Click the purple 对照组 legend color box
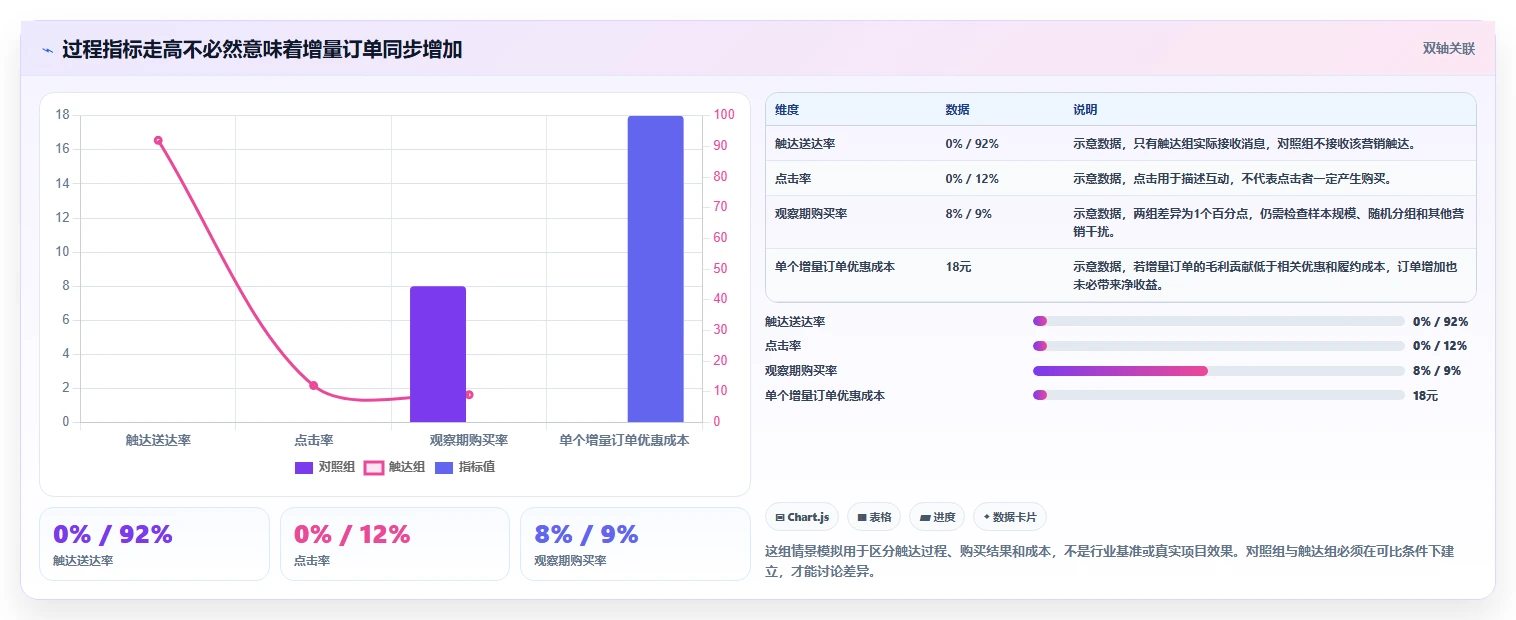The height and width of the screenshot is (620, 1516). coord(304,468)
